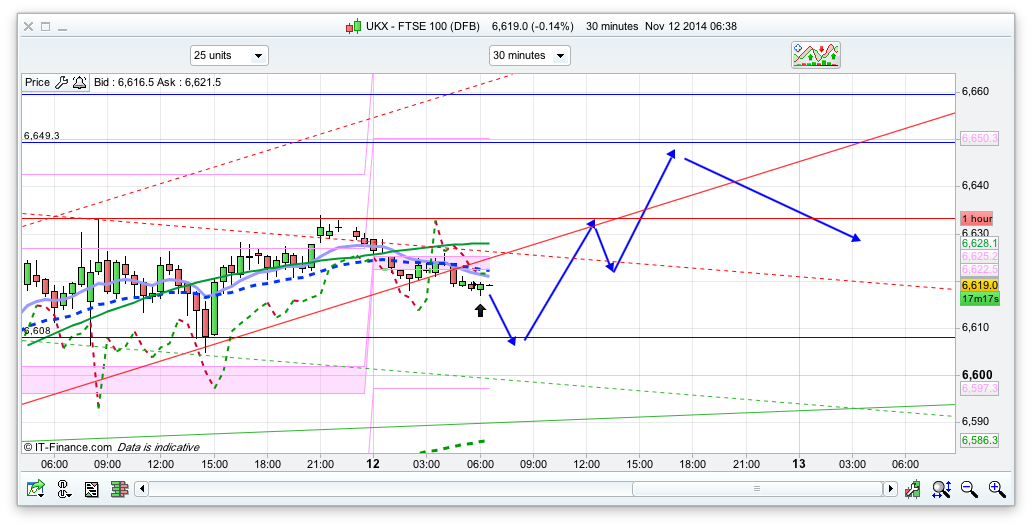Screen dimensions: 1032x527
Task: Open candlestick chart settings wrench icon
Action: tap(912, 489)
